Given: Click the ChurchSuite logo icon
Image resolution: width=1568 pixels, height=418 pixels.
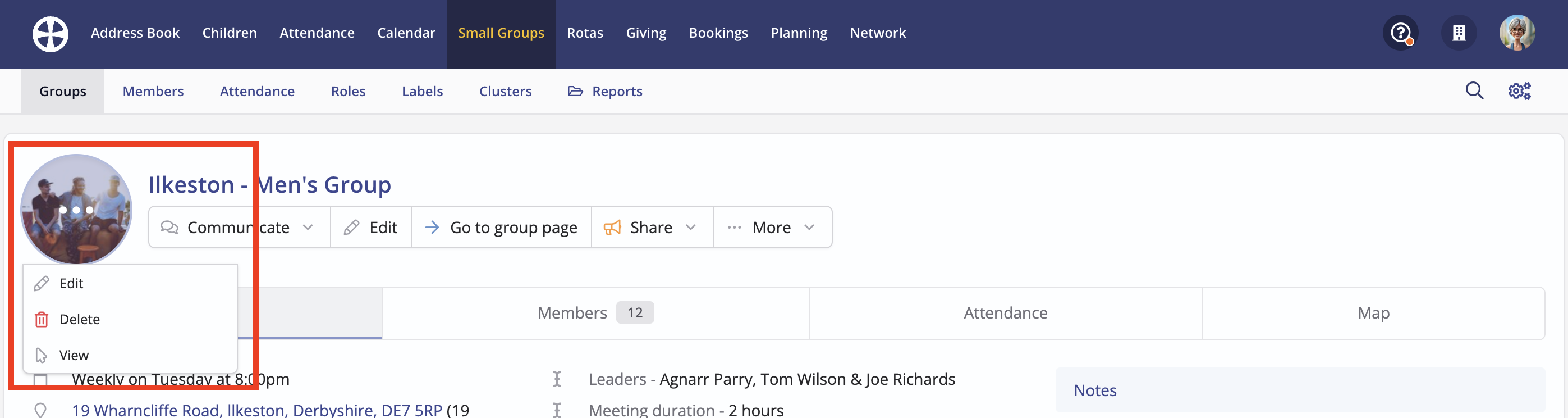Looking at the screenshot, I should [x=51, y=34].
